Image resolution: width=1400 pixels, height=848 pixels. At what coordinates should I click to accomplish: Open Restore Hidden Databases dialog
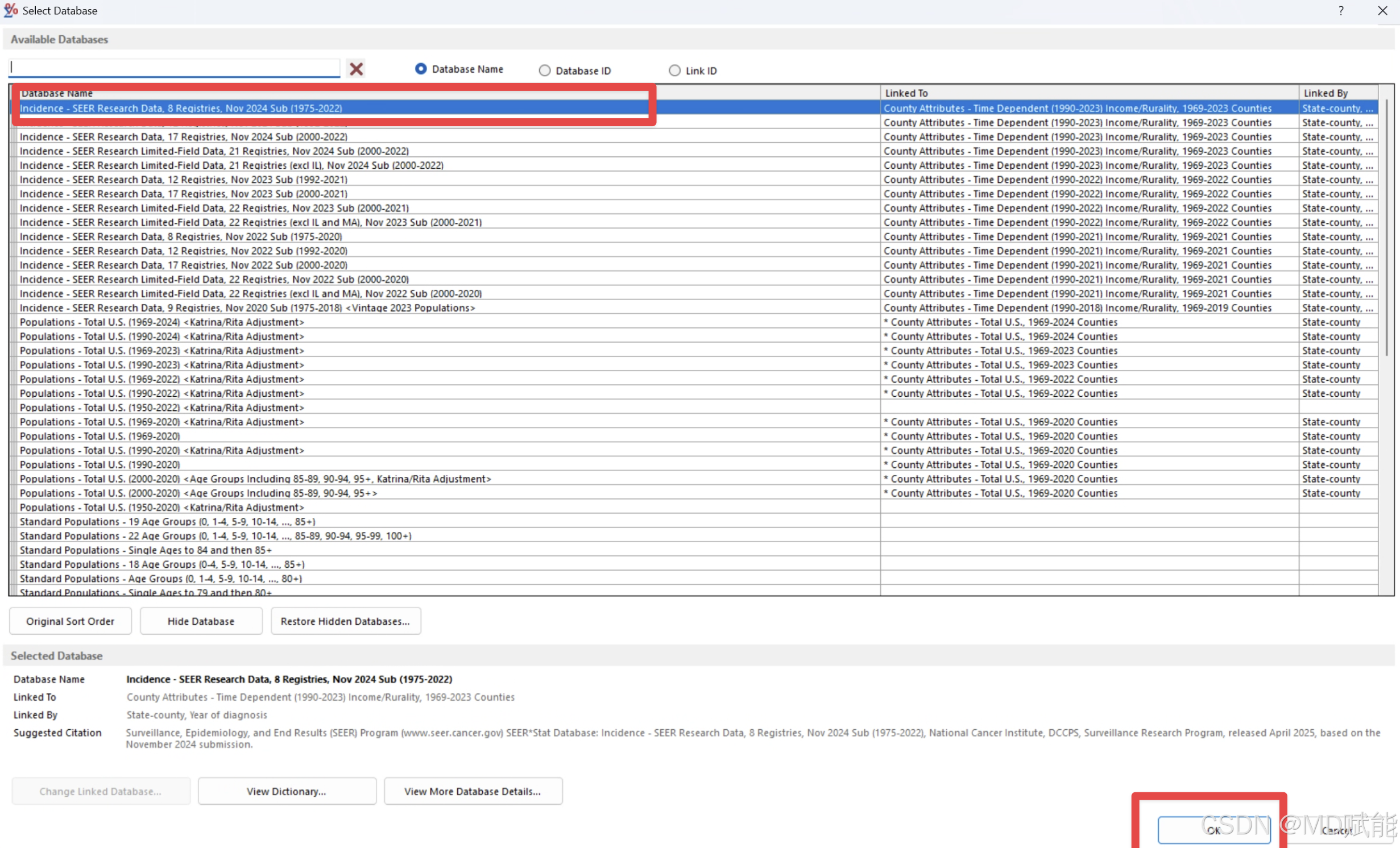(x=345, y=621)
